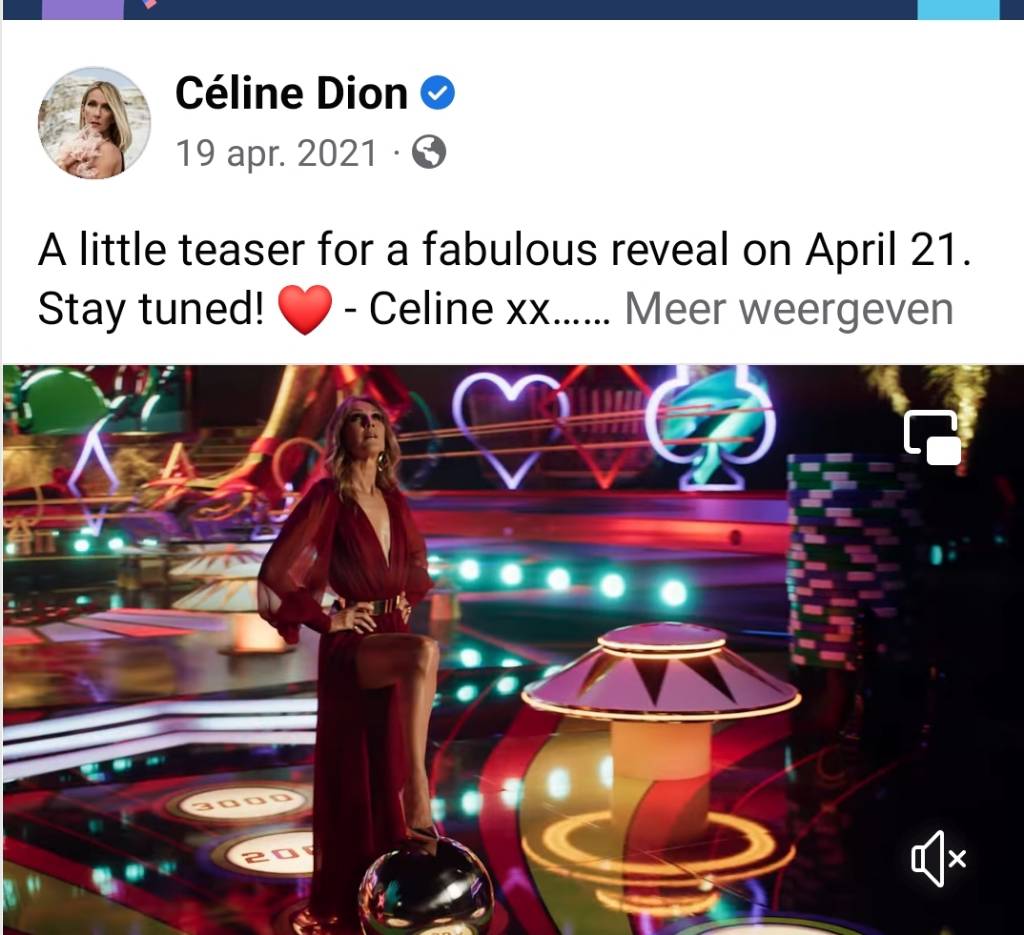Click the purple segment in the top bar
This screenshot has width=1024, height=935.
click(82, 9)
